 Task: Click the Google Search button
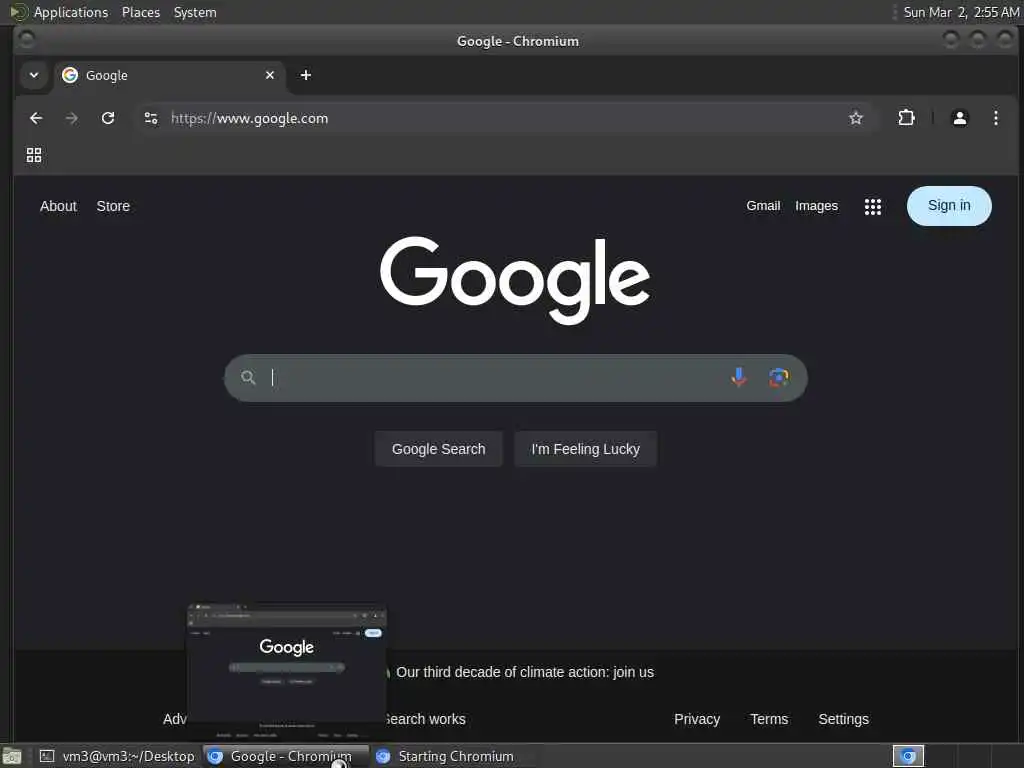point(438,449)
